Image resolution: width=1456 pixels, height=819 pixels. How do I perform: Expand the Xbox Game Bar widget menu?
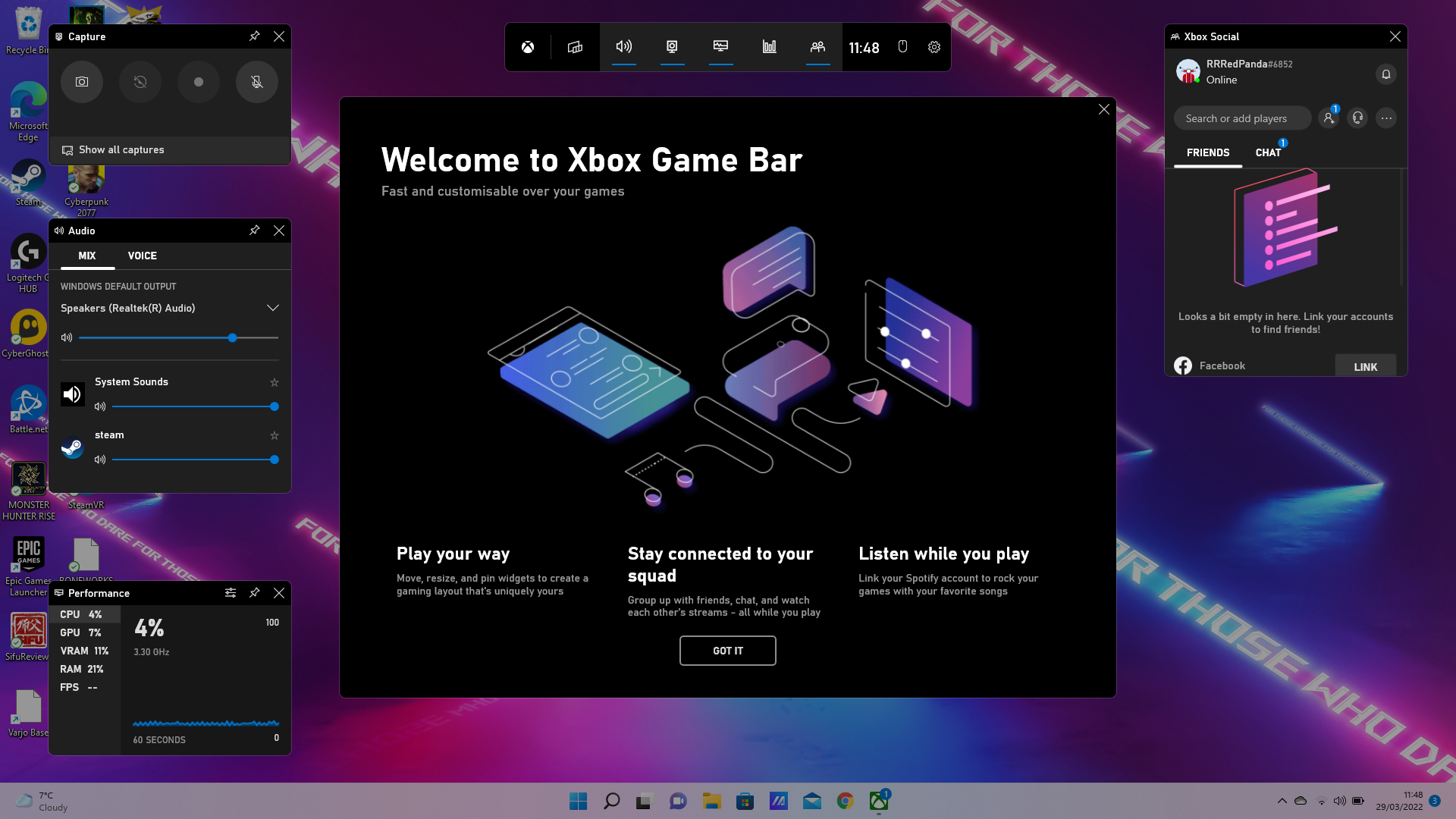[575, 46]
